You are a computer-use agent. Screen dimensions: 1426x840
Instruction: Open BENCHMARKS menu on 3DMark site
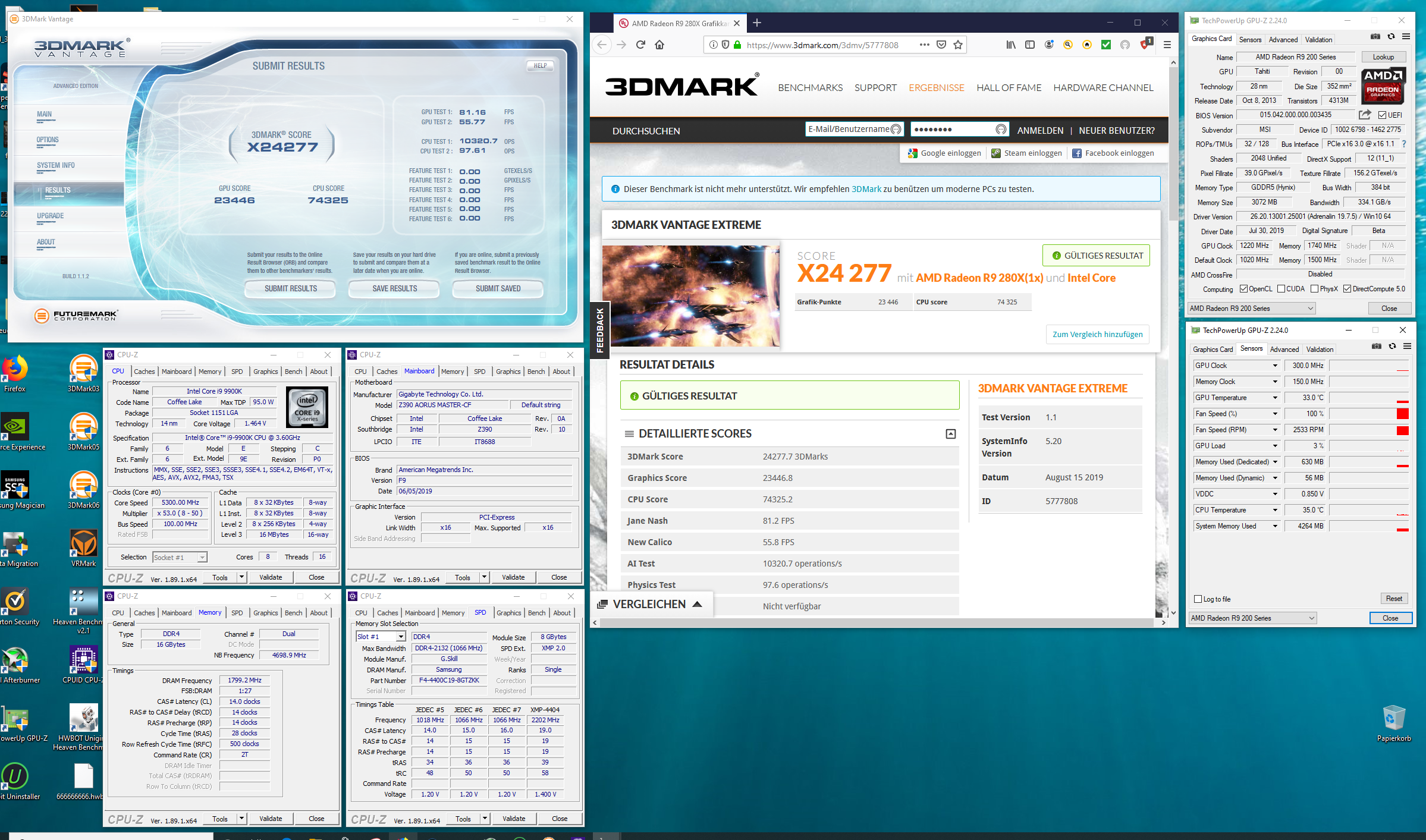click(x=810, y=87)
